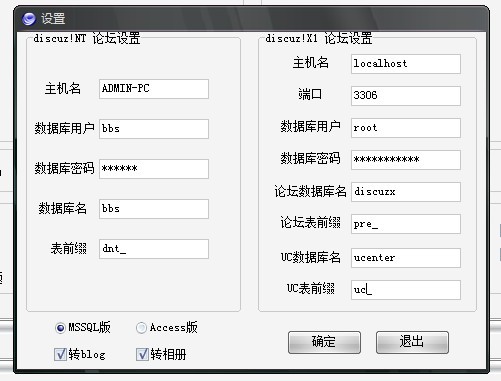Click the UC数据库名 label
Viewport: 501px width, 381px height.
tap(310, 257)
